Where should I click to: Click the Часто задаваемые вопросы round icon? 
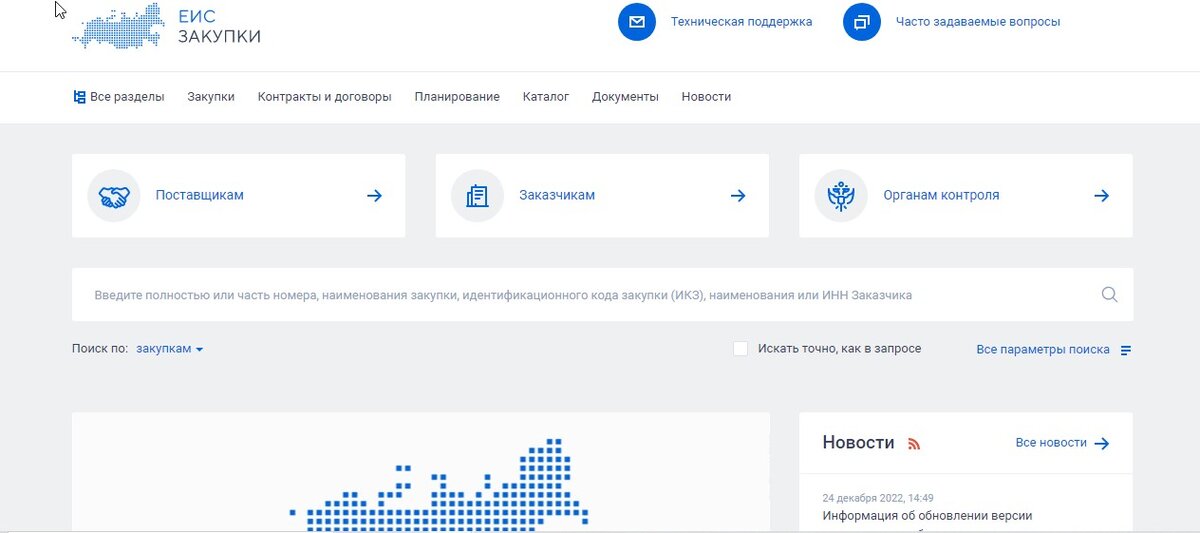tap(862, 22)
